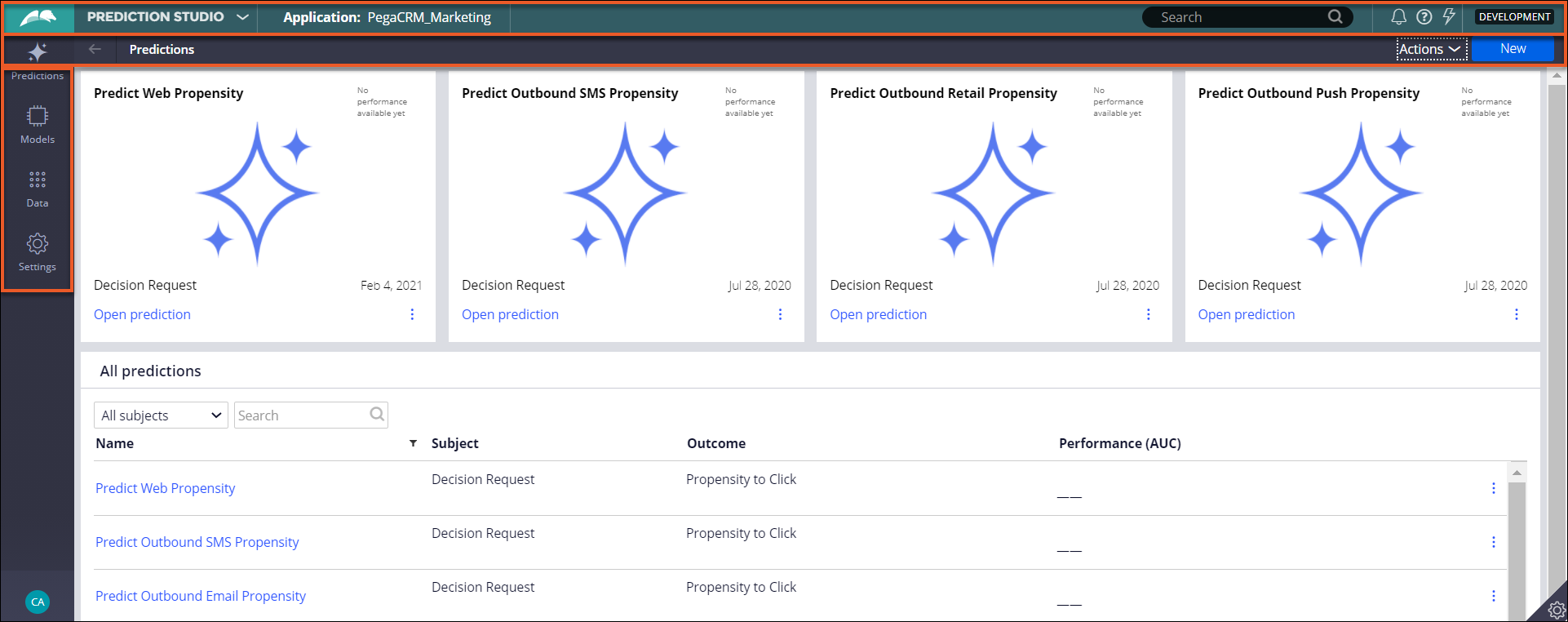Open prediction for Outbound SMS Propensity card

[x=510, y=314]
